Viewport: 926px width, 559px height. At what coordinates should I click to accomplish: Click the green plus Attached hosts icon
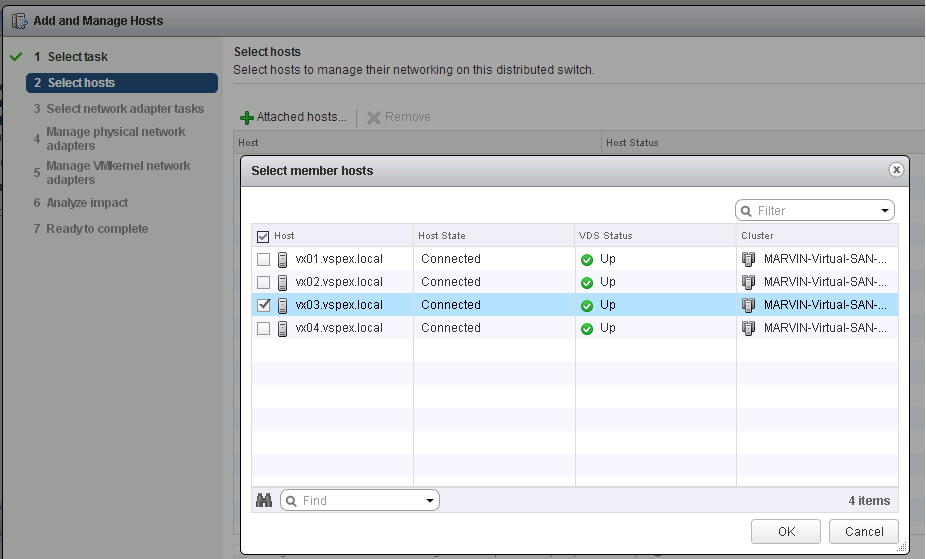tap(247, 118)
